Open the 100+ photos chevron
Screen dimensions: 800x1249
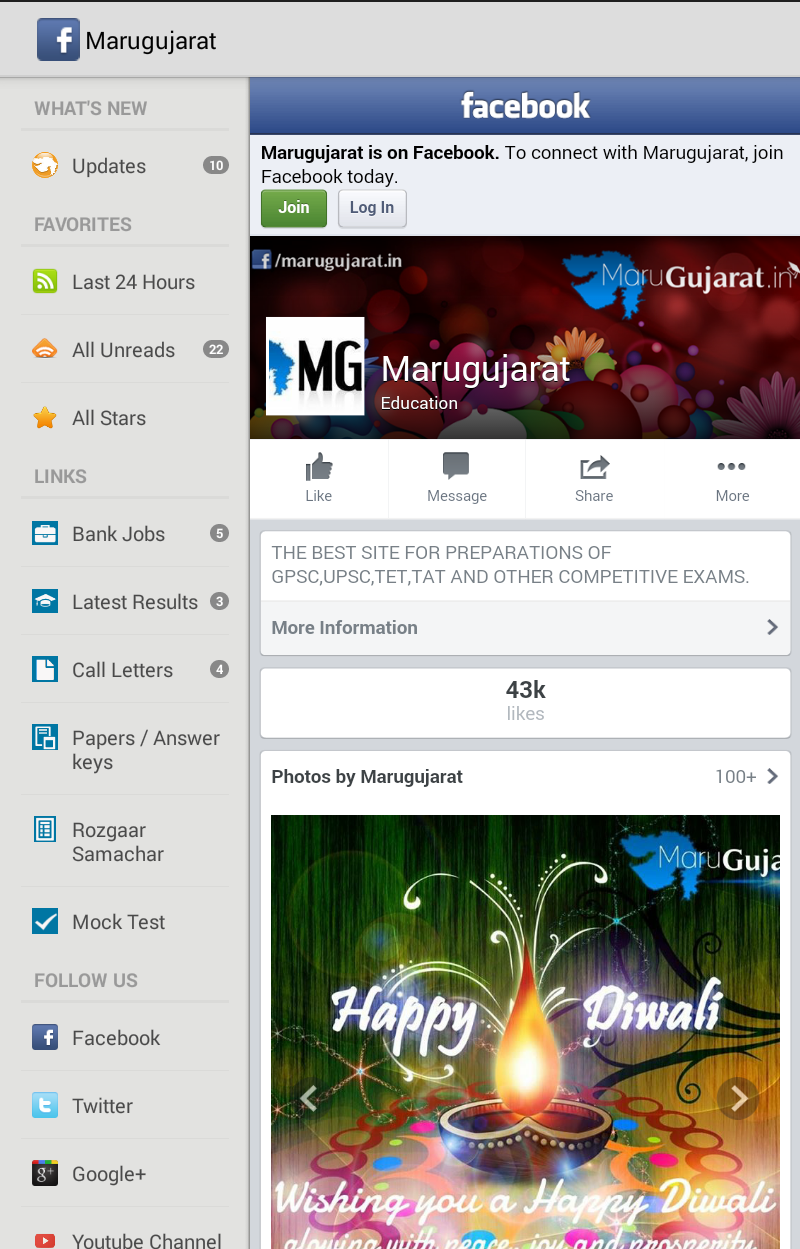pyautogui.click(x=772, y=776)
